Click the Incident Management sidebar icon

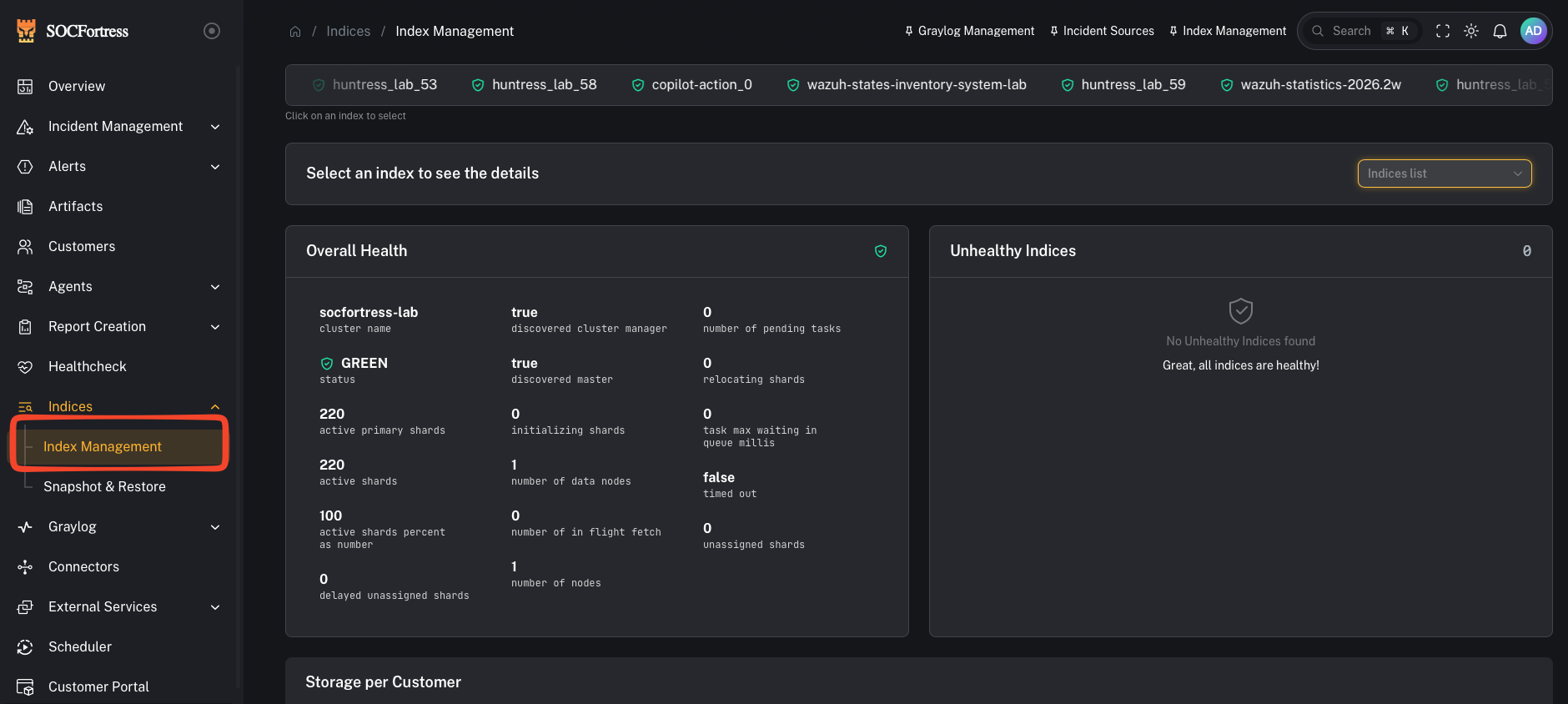tap(25, 126)
